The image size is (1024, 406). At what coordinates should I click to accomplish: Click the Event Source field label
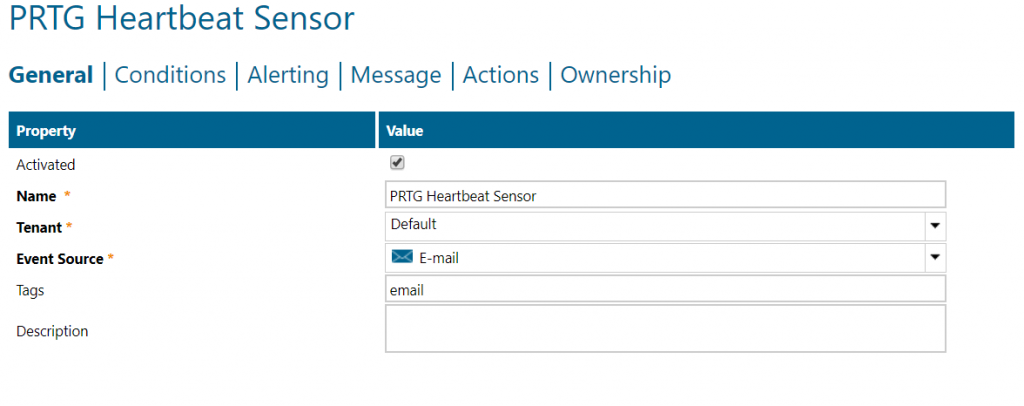click(x=60, y=259)
